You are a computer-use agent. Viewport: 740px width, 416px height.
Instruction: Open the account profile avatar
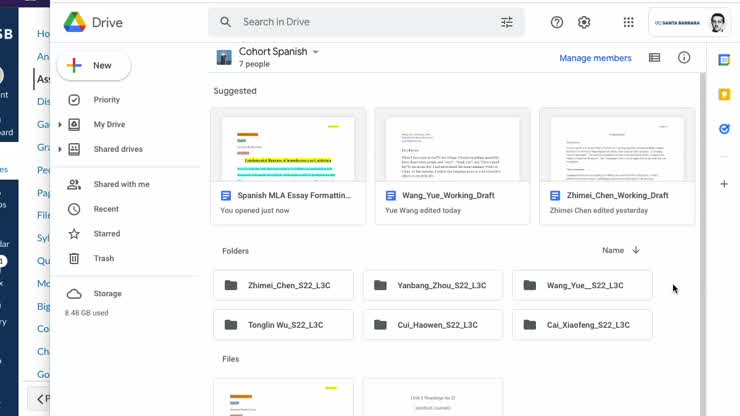tap(717, 22)
